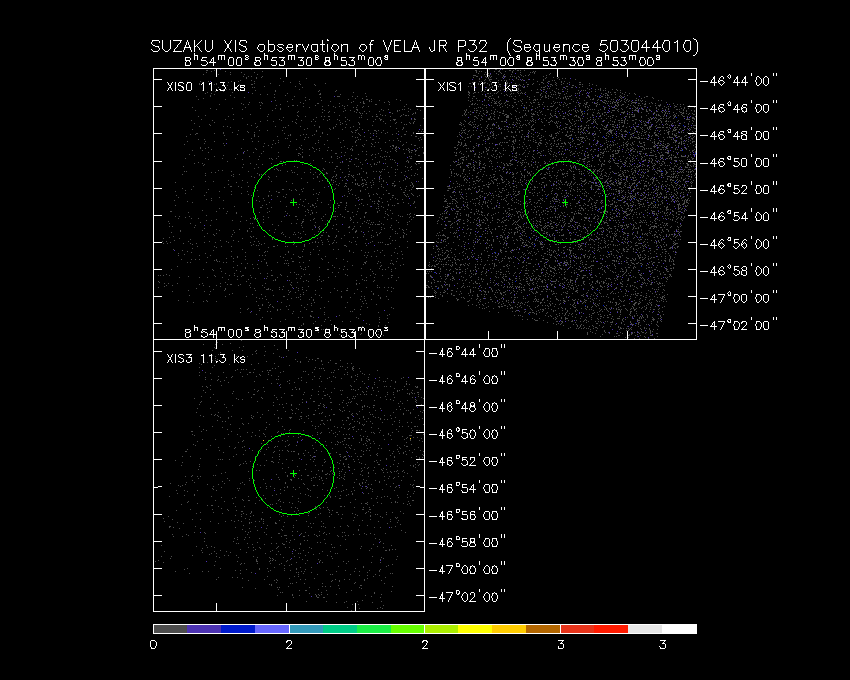Click 8h54m00s label above XIS0 panel
Viewport: 850px width, 680px height.
pos(217,61)
